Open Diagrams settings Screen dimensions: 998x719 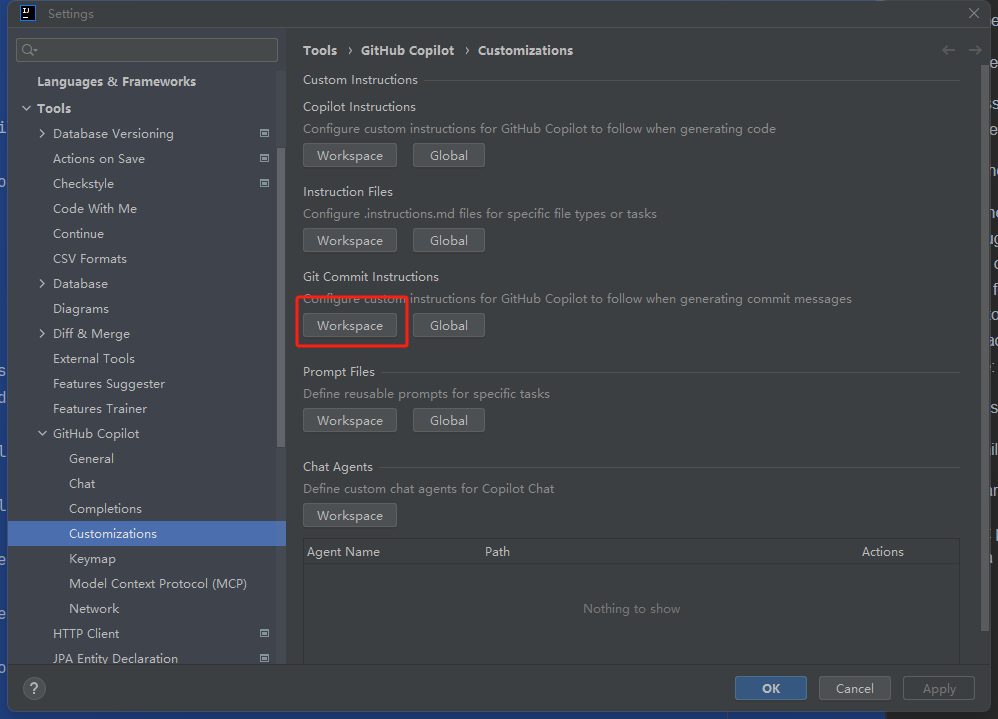(x=81, y=309)
